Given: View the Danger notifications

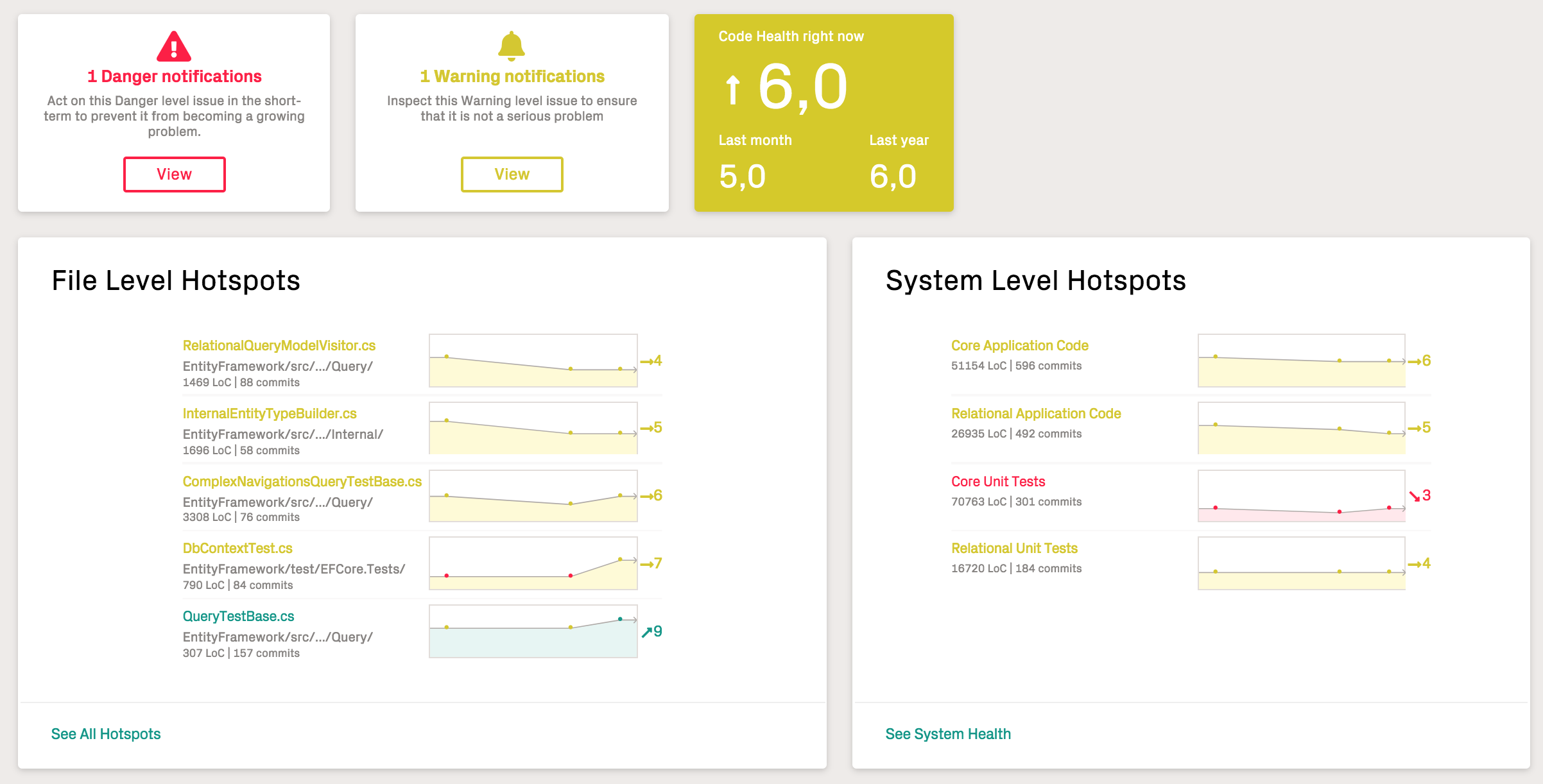Looking at the screenshot, I should [174, 174].
